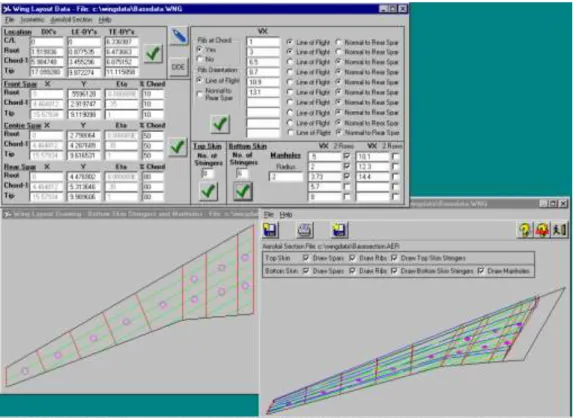Click the Wing Layout Drawing window title bar
Viewport: 573px width, 418px height.
[x=130, y=214]
